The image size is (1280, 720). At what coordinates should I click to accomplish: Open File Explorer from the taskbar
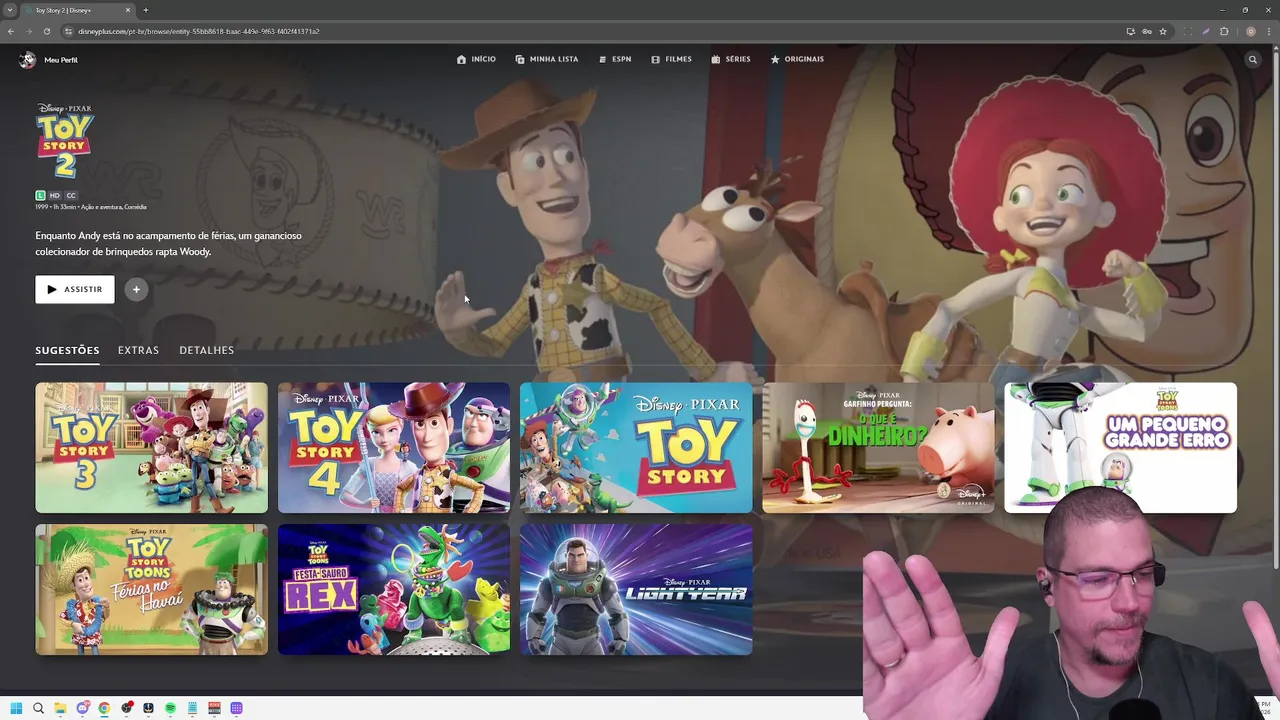pos(60,708)
